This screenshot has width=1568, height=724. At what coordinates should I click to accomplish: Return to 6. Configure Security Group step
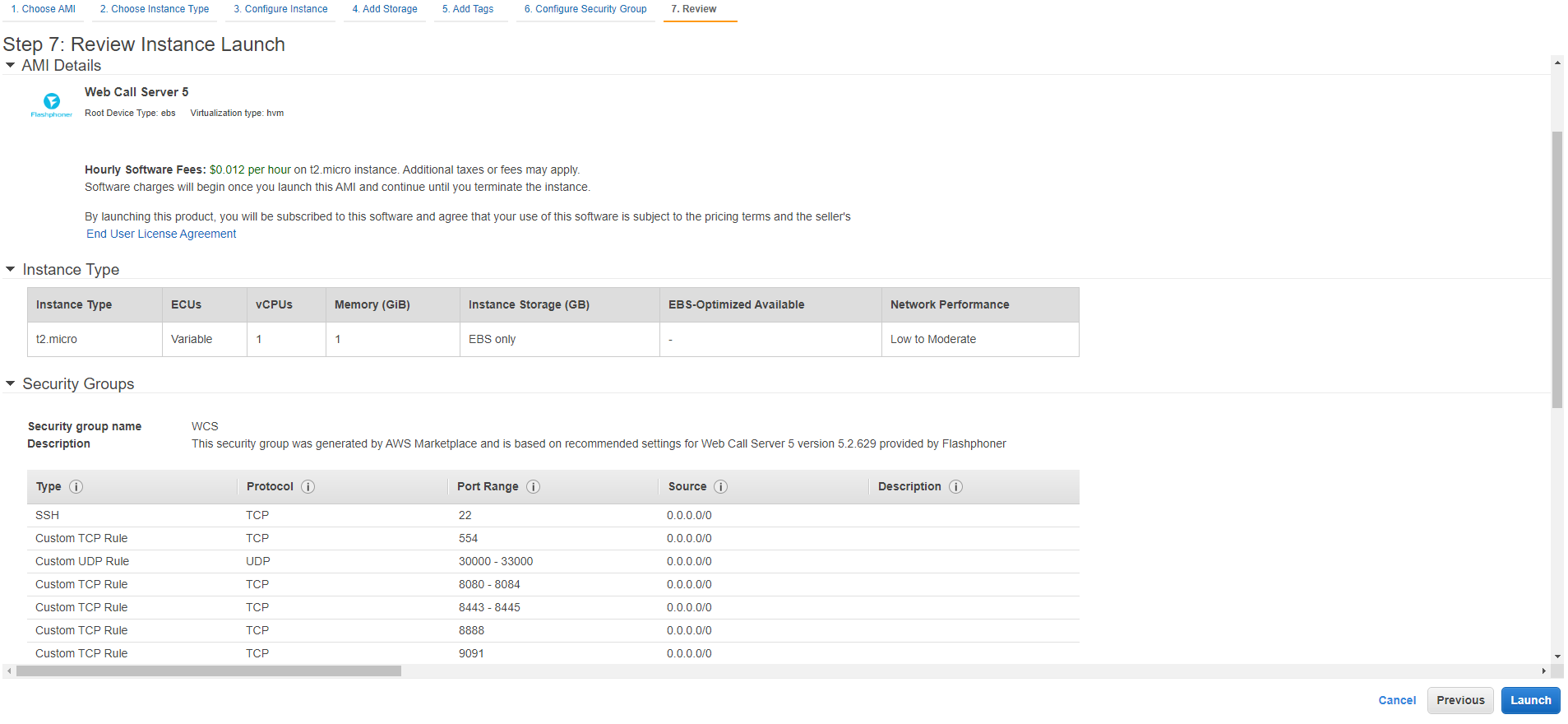click(x=585, y=9)
